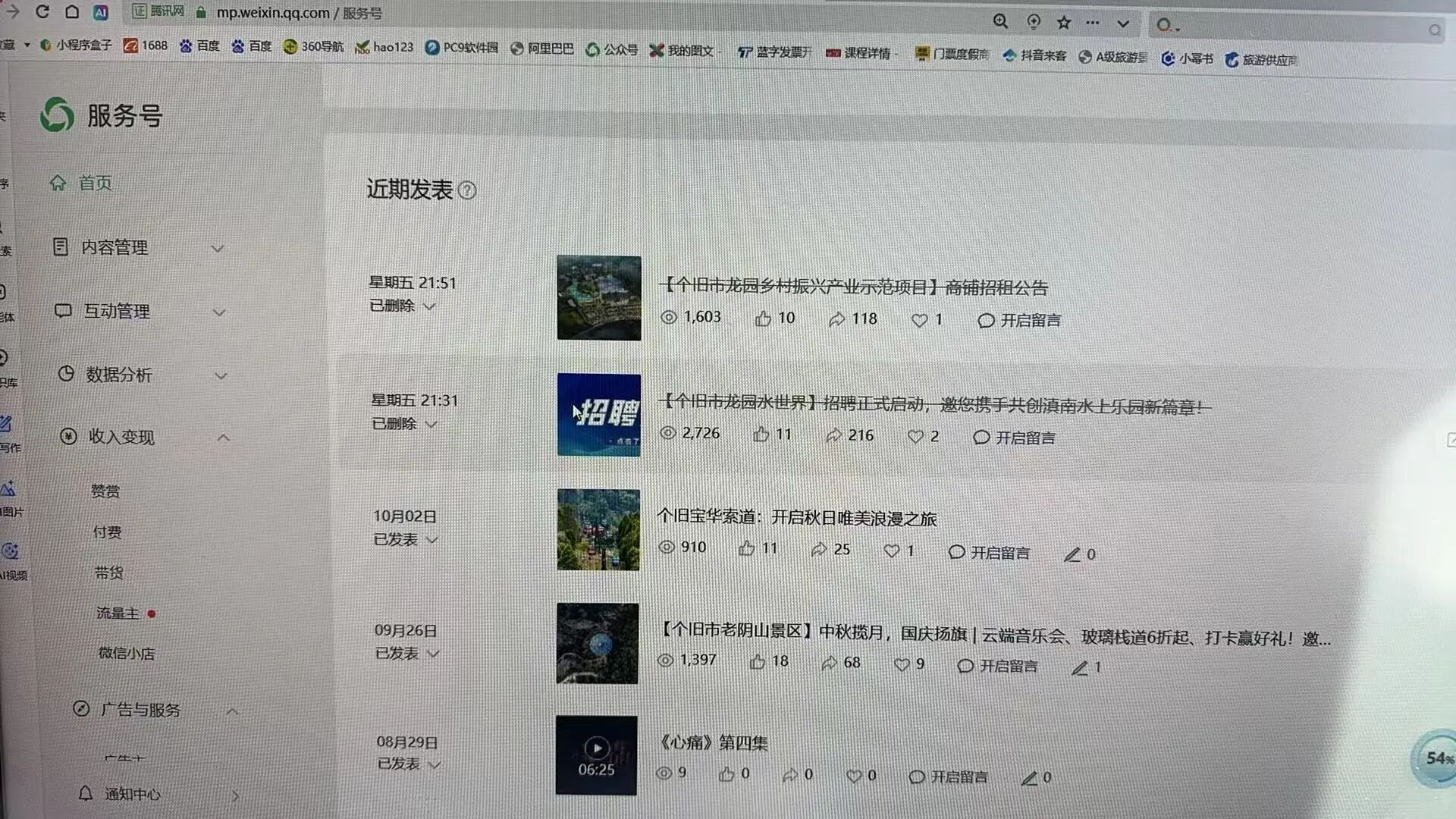Click the heart icon showing 9
Viewport: 1456px width, 819px height.
(x=902, y=665)
